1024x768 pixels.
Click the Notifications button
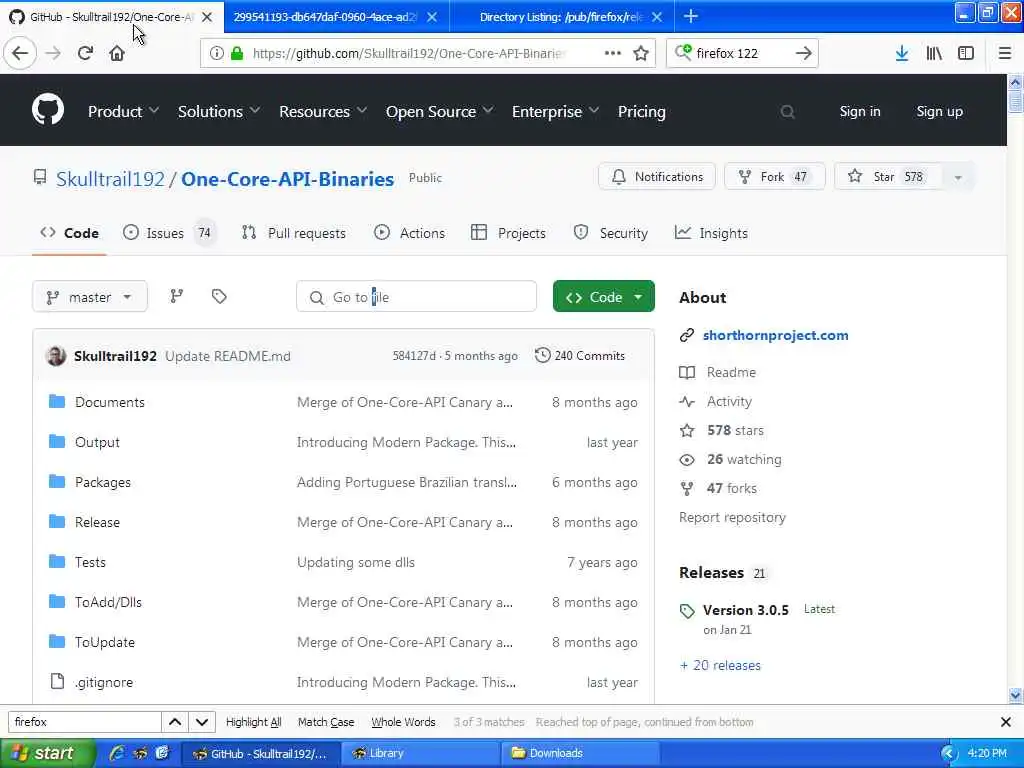point(657,177)
